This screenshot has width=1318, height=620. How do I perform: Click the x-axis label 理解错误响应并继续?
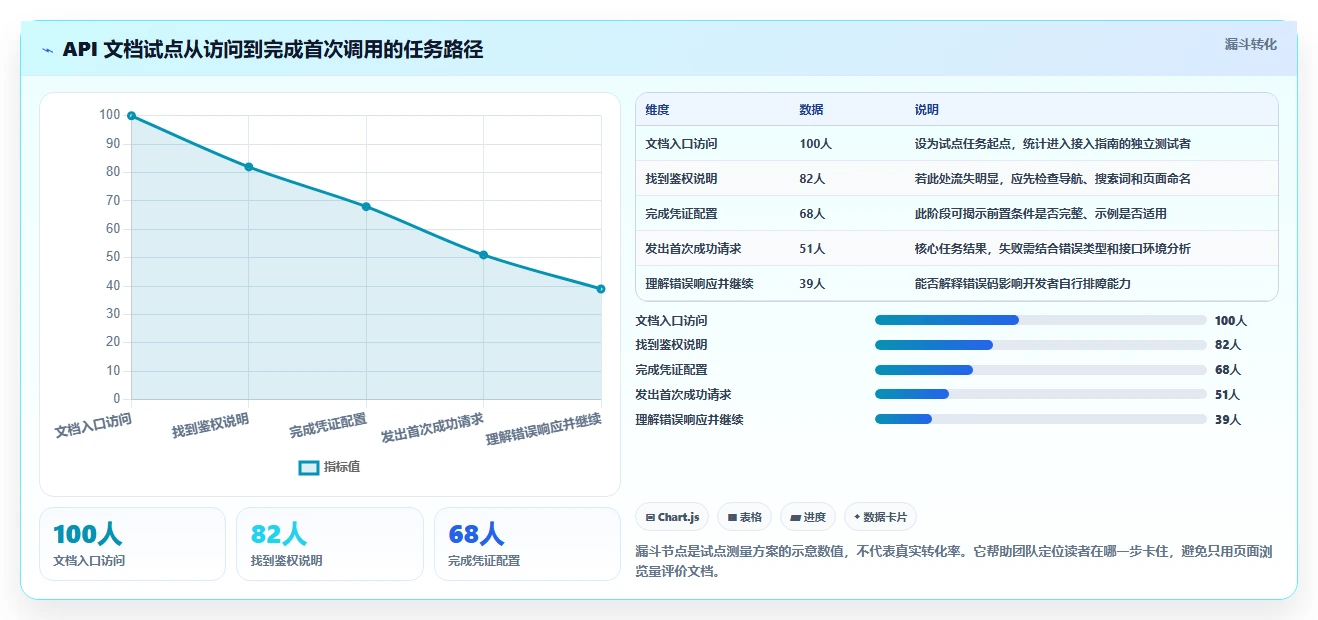(x=544, y=430)
